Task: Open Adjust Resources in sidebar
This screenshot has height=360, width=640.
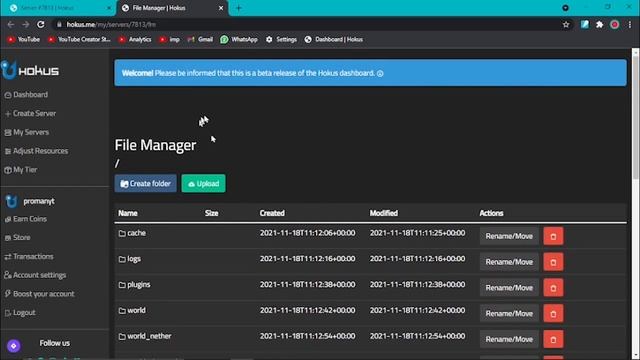Action: (36, 151)
